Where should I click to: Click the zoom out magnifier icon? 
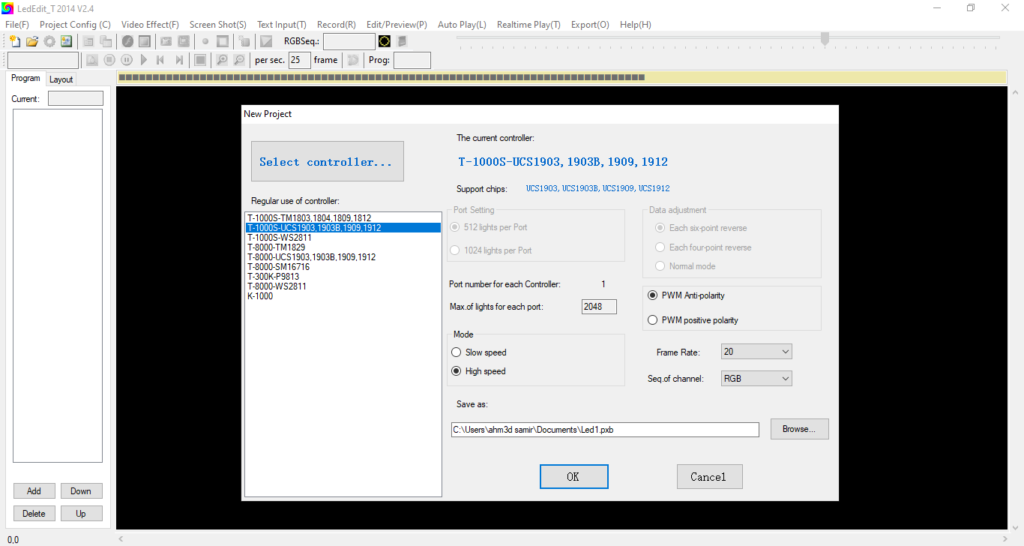[240, 60]
